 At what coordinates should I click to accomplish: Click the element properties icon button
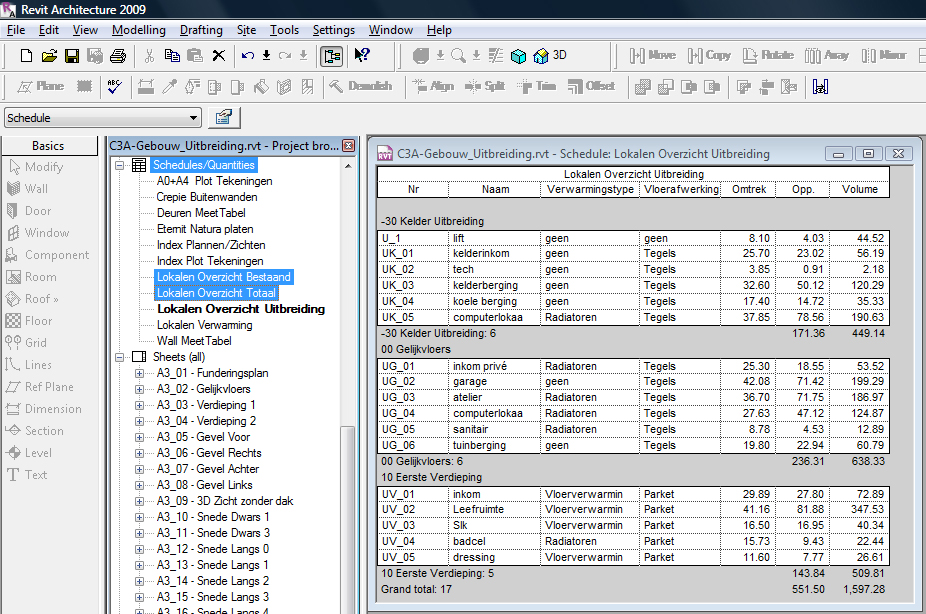coord(224,117)
